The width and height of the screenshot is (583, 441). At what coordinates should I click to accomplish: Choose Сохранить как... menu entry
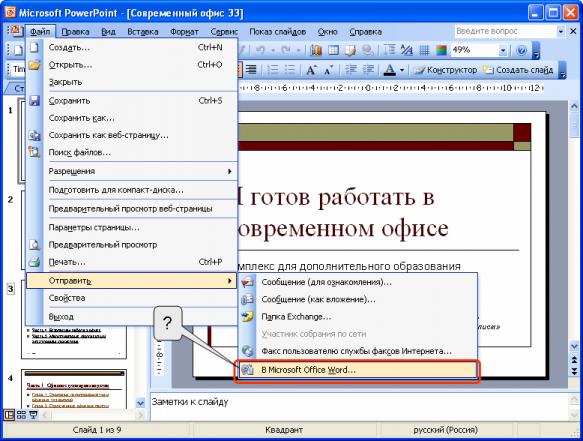coord(132,118)
